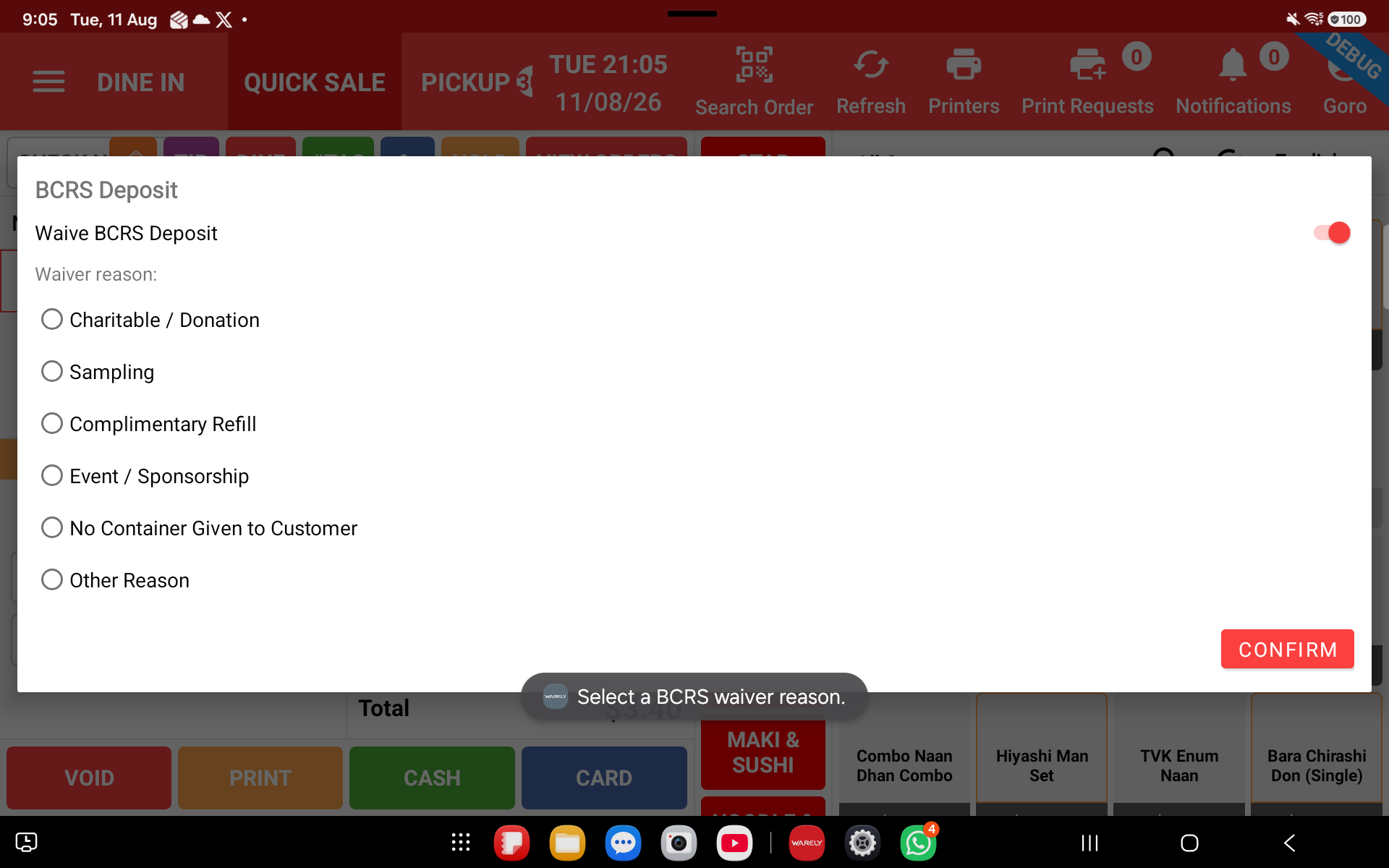The width and height of the screenshot is (1389, 868).
Task: Tap the PRINT button
Action: [x=260, y=778]
